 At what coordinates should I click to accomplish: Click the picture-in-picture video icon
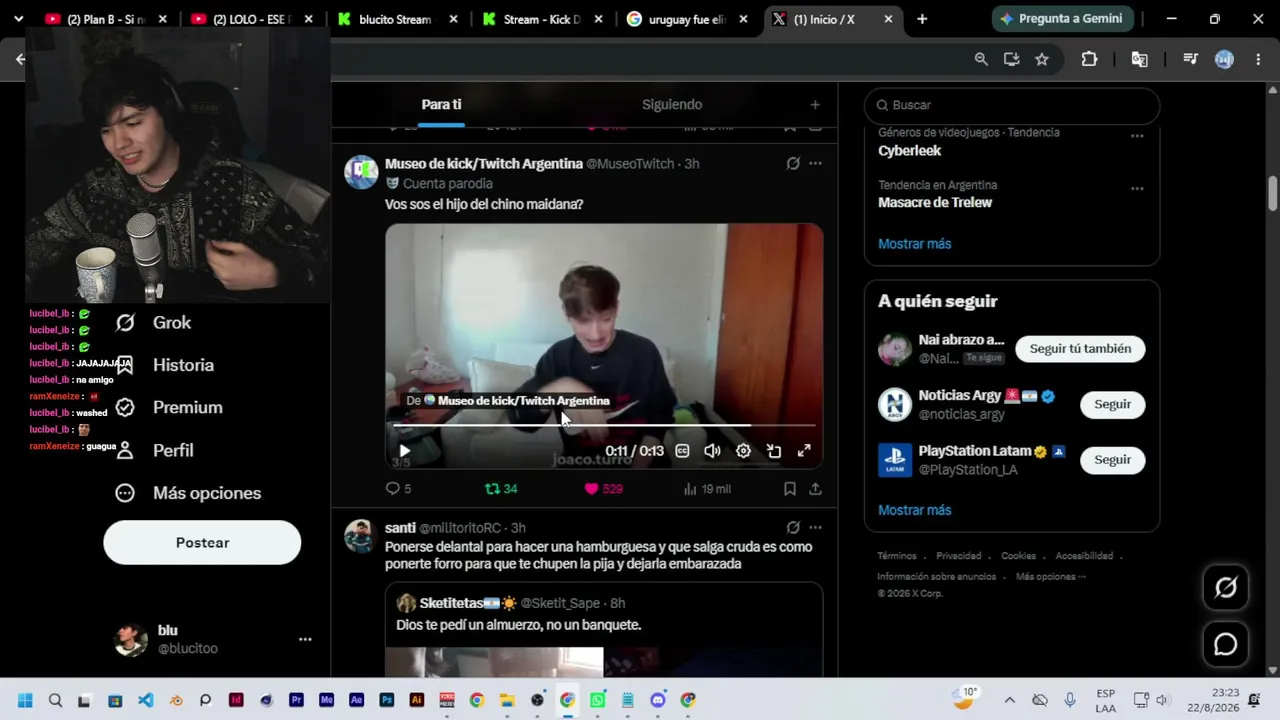click(774, 451)
